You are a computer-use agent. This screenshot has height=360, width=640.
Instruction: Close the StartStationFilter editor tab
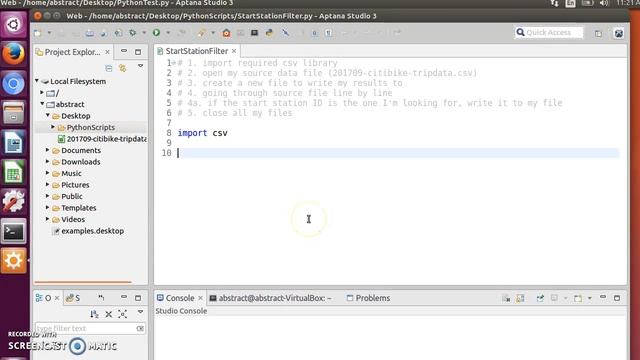click(x=234, y=51)
